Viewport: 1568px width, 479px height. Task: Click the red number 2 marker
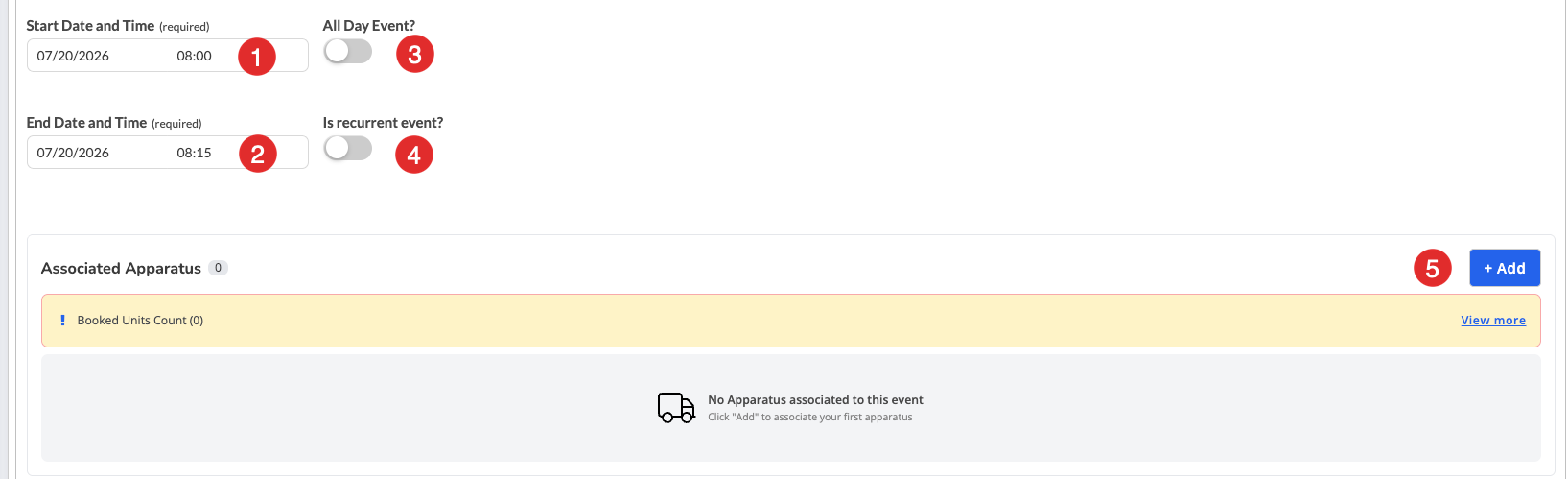(257, 154)
